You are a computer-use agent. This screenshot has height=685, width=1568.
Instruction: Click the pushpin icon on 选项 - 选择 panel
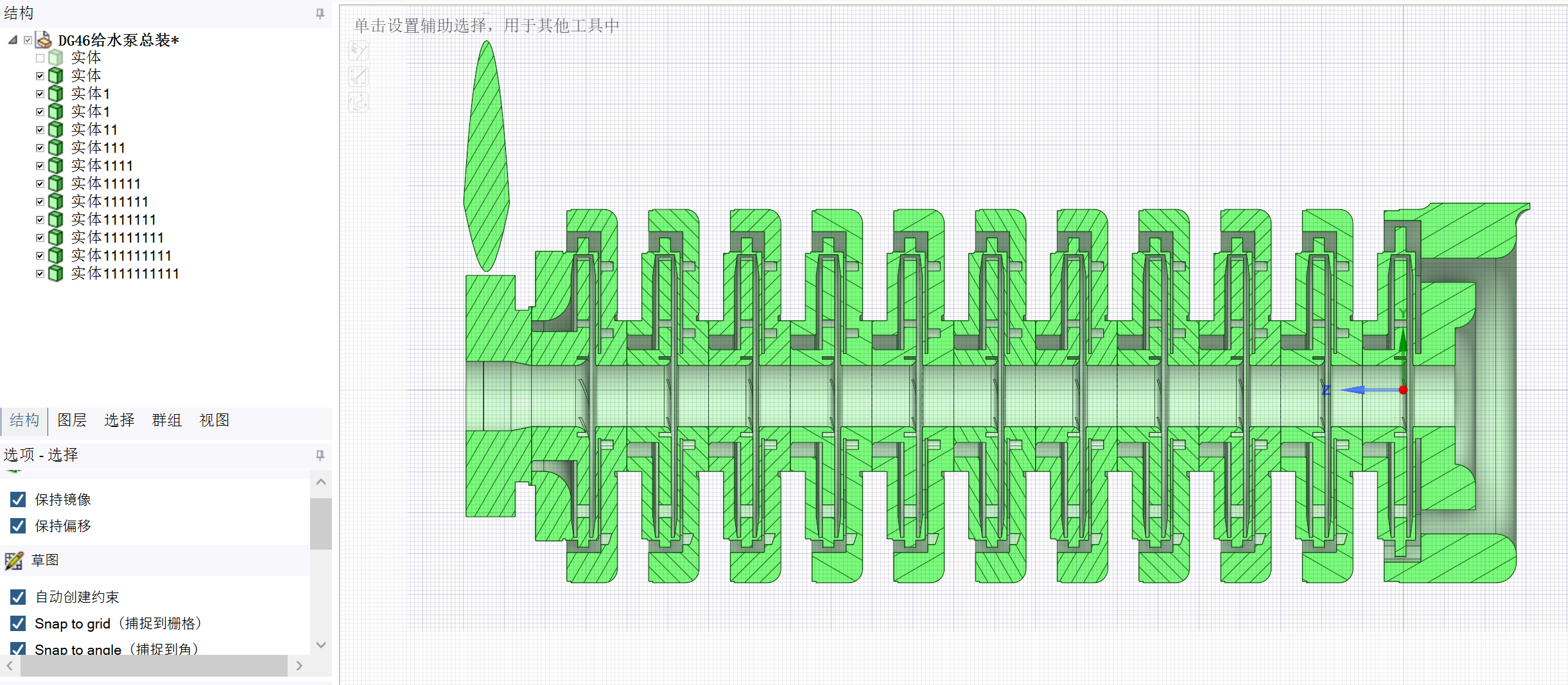(x=320, y=455)
